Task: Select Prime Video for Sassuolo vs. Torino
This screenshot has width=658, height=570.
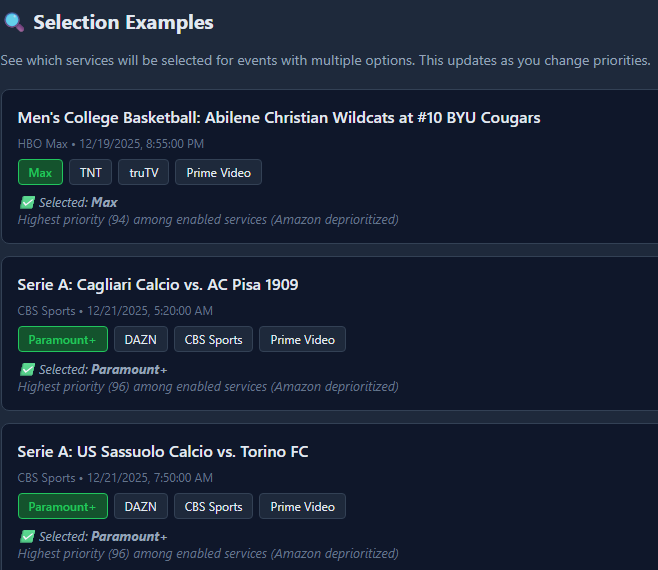Action: click(x=302, y=506)
